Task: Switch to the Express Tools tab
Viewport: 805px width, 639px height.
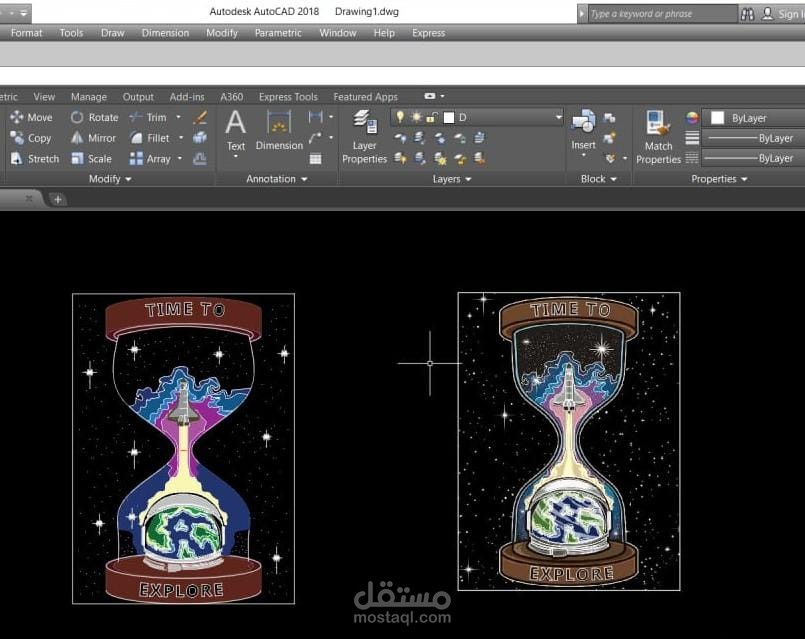Action: (288, 96)
